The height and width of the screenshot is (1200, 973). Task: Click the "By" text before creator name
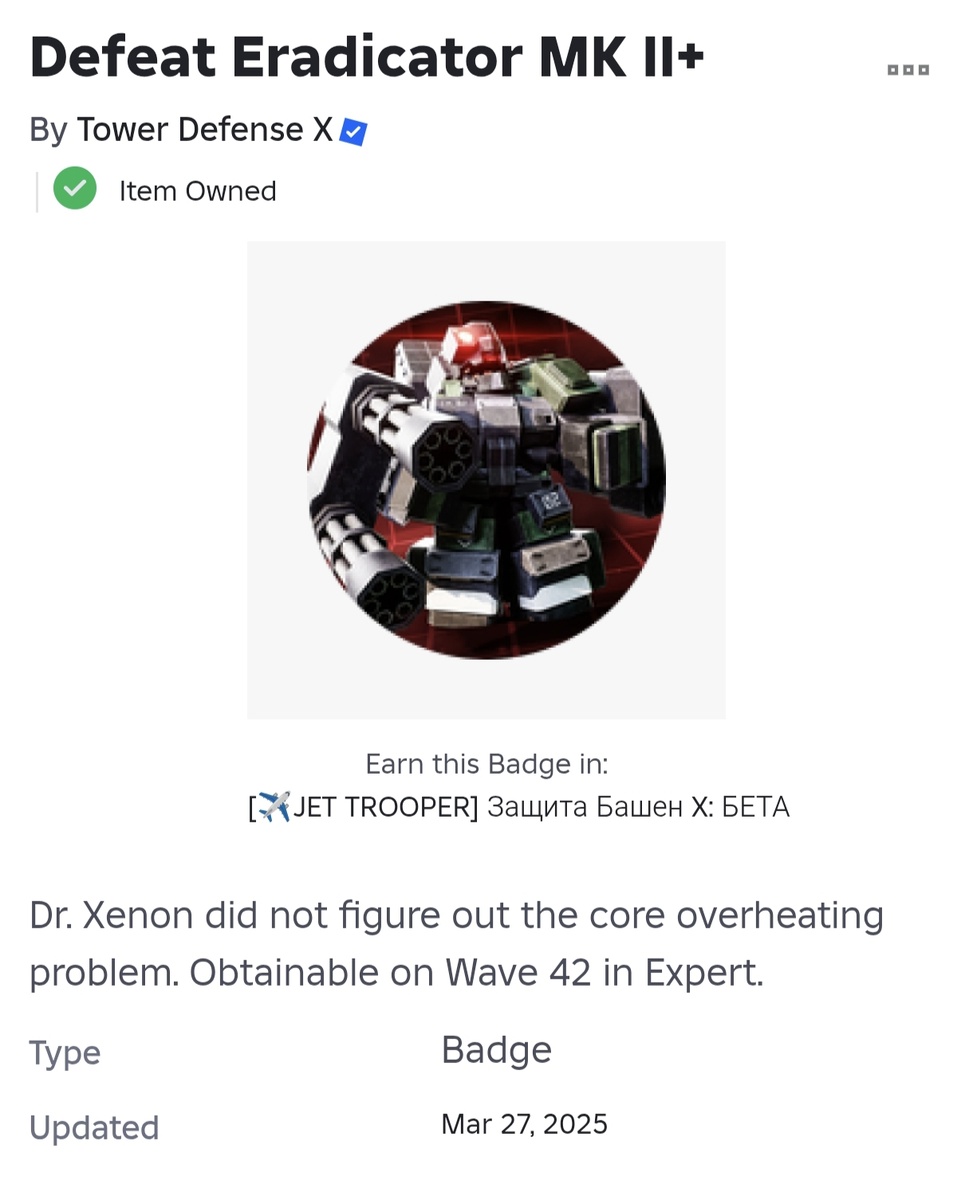48,130
